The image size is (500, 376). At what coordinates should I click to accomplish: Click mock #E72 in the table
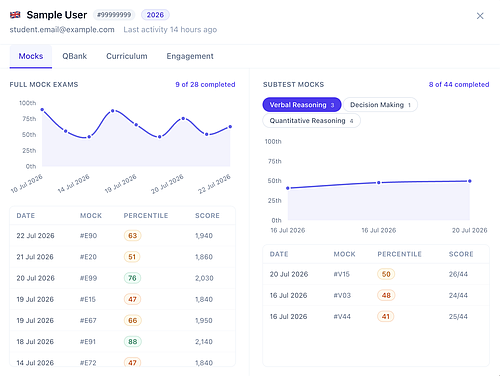pyautogui.click(x=88, y=363)
